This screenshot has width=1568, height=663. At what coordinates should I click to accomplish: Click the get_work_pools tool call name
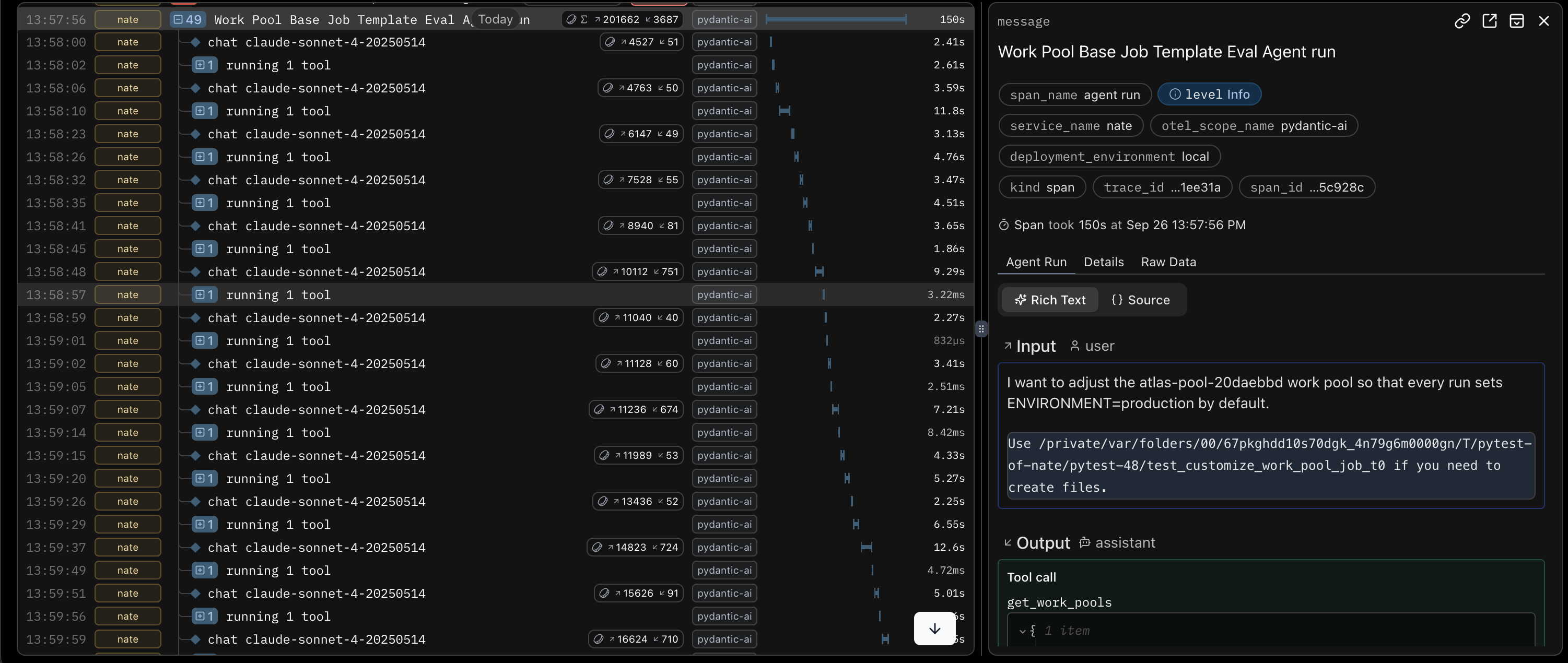[1059, 603]
